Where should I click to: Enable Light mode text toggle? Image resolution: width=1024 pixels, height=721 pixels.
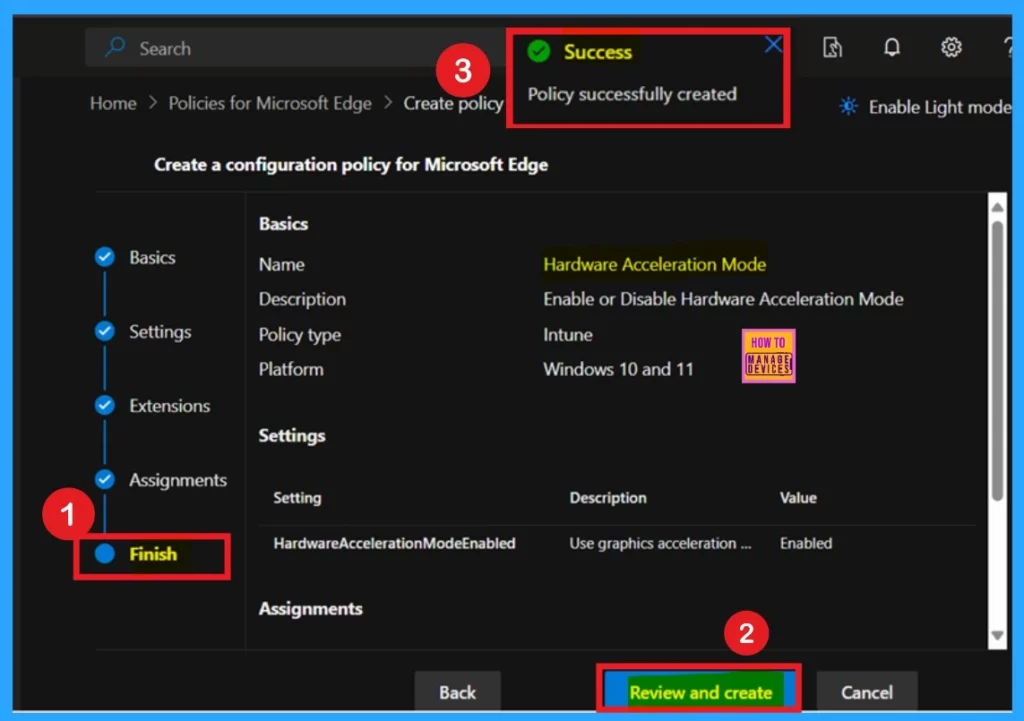click(939, 107)
